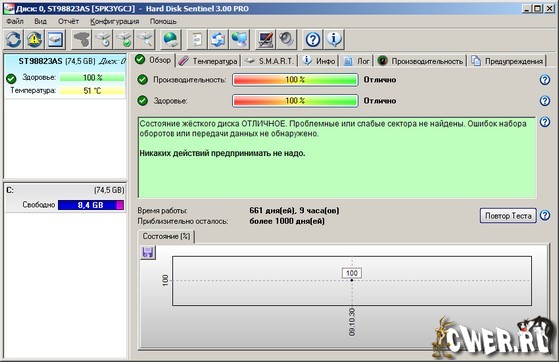Select the C: partition entry
Image resolution: width=559 pixels, height=362 pixels.
click(65, 198)
